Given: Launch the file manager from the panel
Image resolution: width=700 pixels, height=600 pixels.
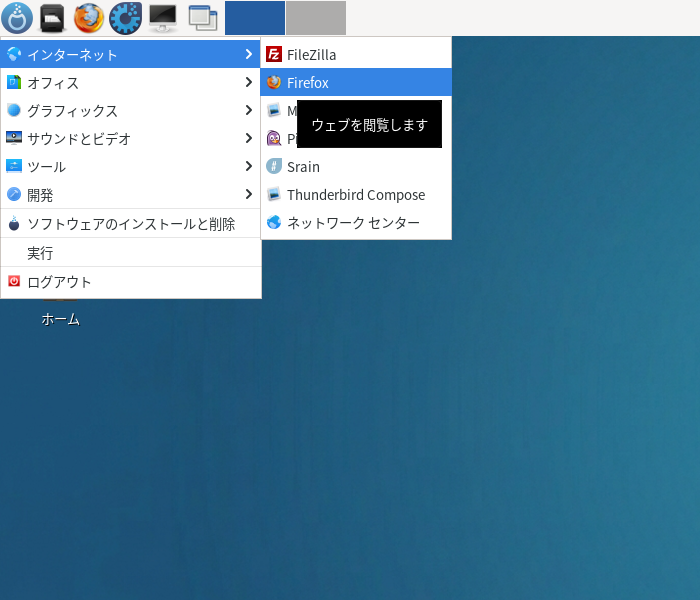Looking at the screenshot, I should [52, 18].
